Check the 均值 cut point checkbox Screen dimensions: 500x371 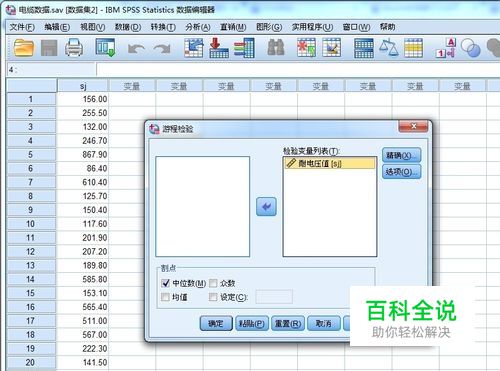click(165, 297)
